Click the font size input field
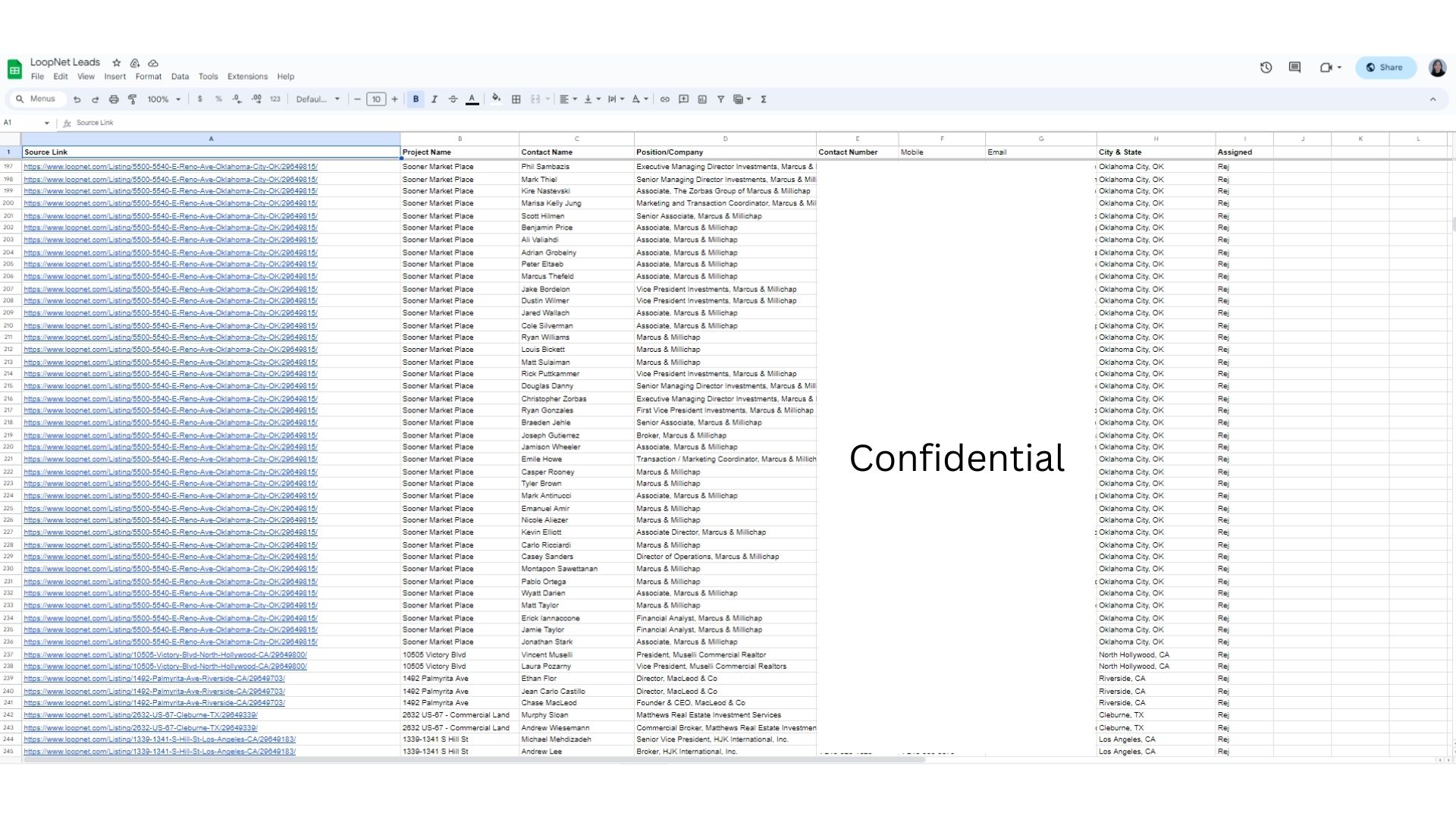 pos(376,99)
